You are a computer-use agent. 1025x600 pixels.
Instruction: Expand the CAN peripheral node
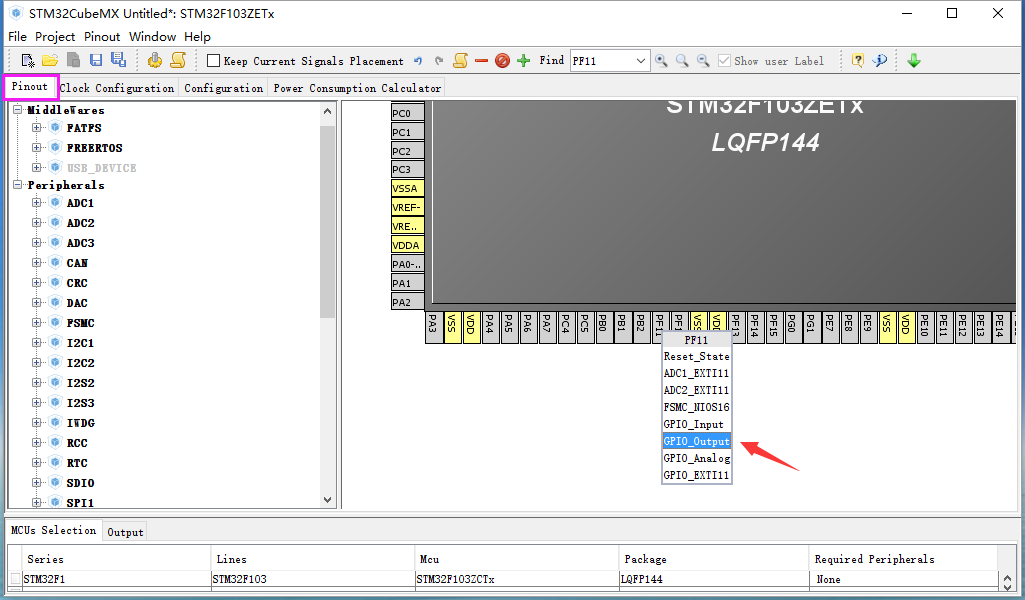point(37,263)
